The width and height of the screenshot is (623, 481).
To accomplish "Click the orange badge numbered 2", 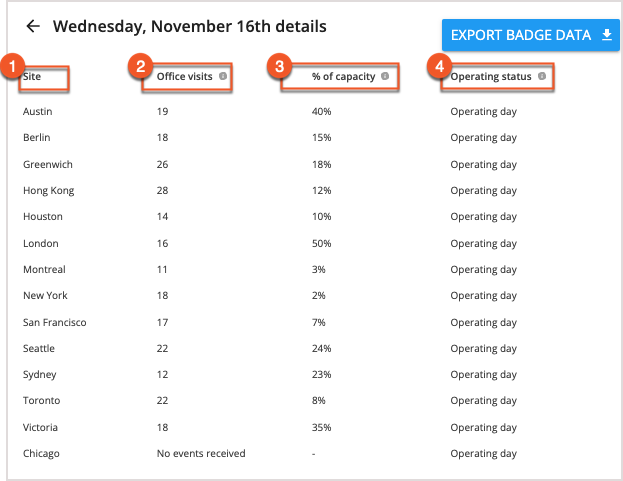I will [x=141, y=68].
